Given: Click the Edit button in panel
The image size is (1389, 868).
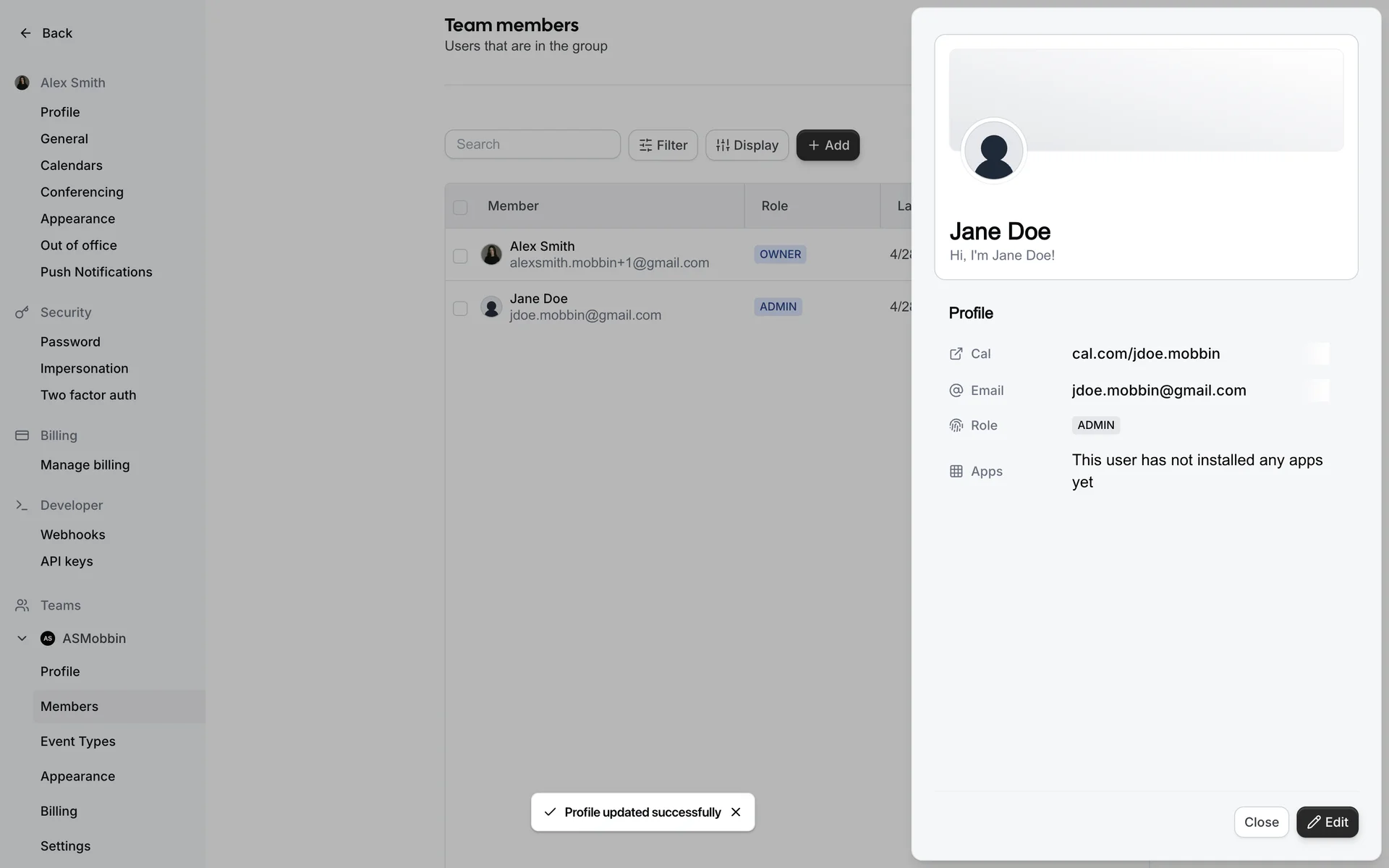Looking at the screenshot, I should tap(1327, 822).
